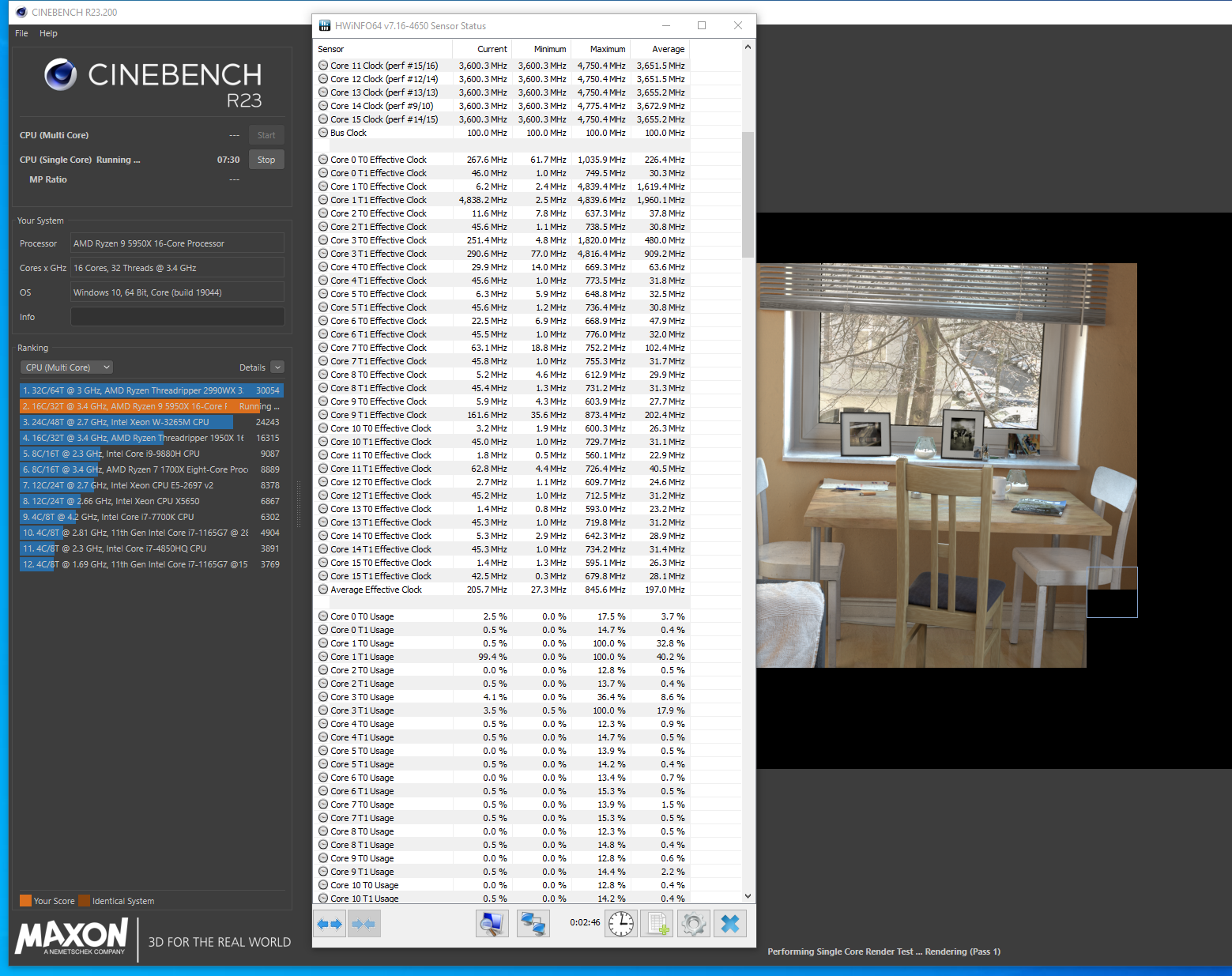Click the Core 0 T0 Usage sensor icon
1232x976 pixels.
click(323, 616)
